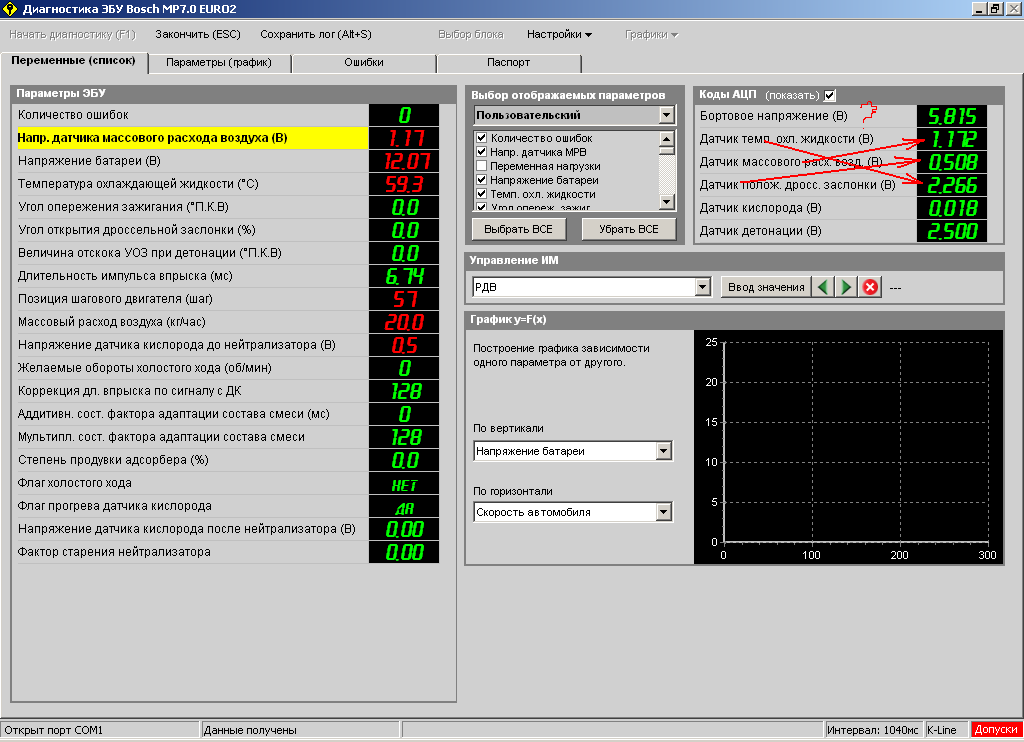Open the Пользовательский preset dropdown

click(x=667, y=115)
